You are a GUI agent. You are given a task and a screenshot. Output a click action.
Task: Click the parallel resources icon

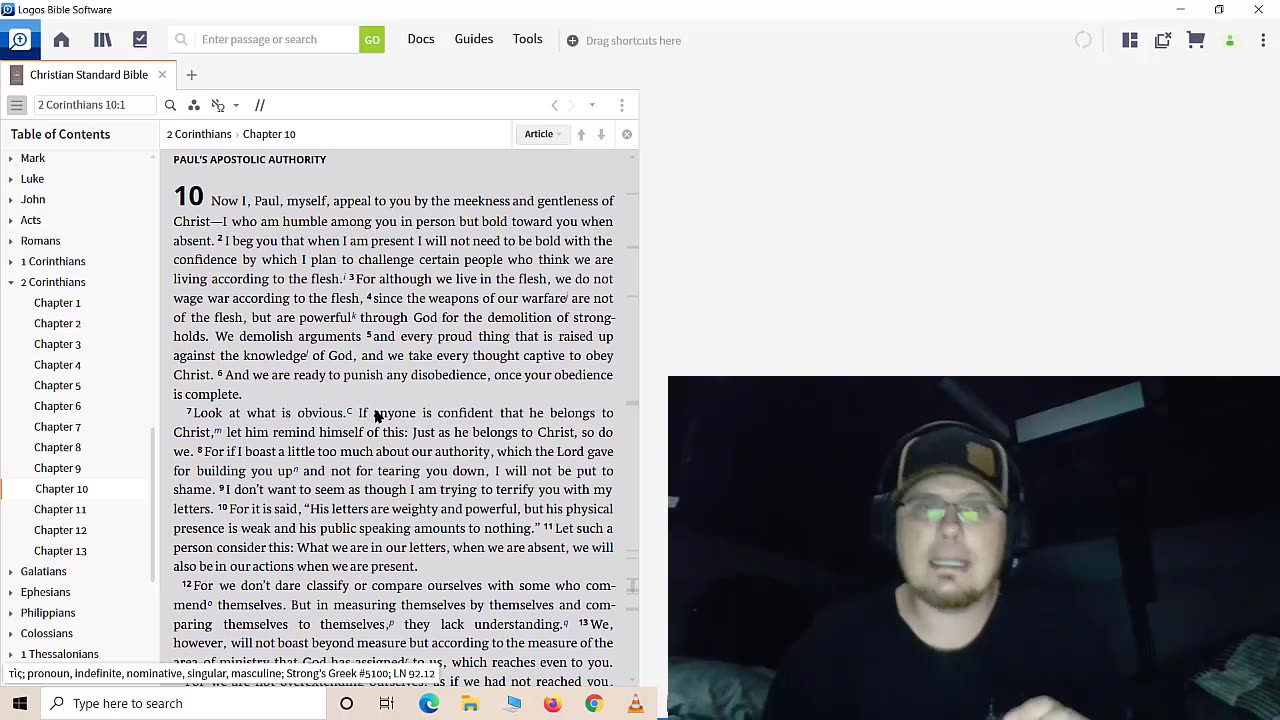pos(260,105)
